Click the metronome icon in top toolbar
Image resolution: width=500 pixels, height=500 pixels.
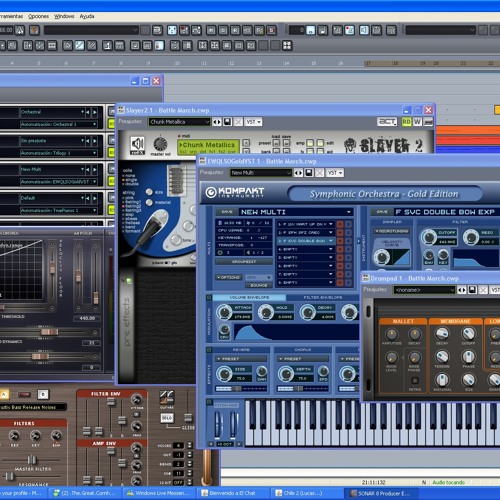pos(20,30)
